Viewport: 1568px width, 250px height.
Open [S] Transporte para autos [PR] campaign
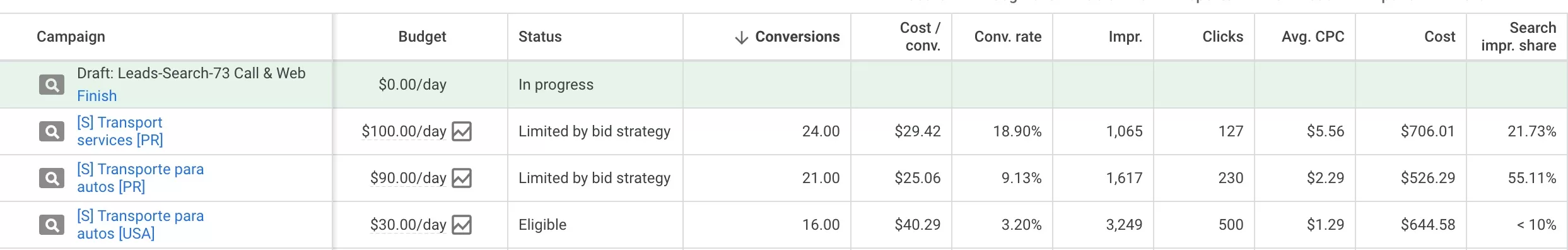[x=140, y=178]
